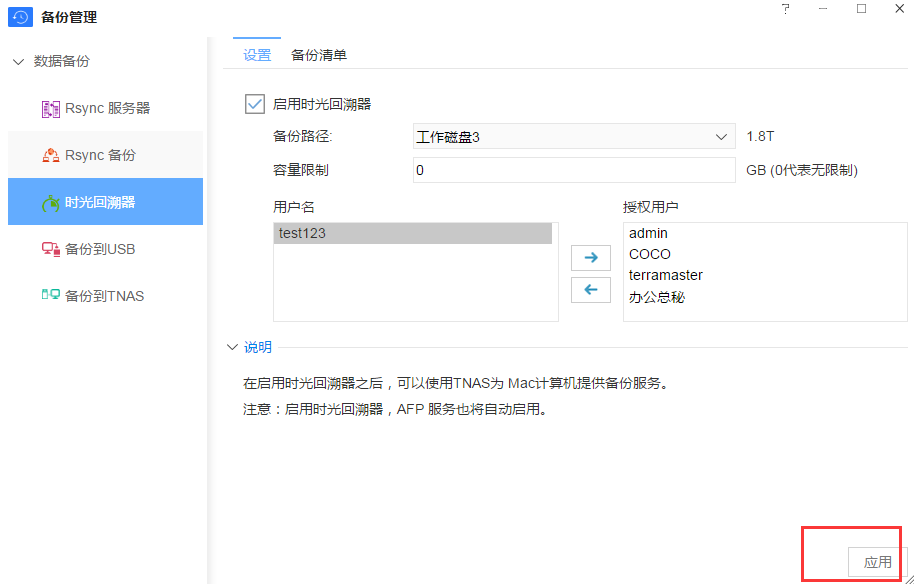Collapse the 数据备份 tree section
This screenshot has width=914, height=584.
click(x=18, y=62)
